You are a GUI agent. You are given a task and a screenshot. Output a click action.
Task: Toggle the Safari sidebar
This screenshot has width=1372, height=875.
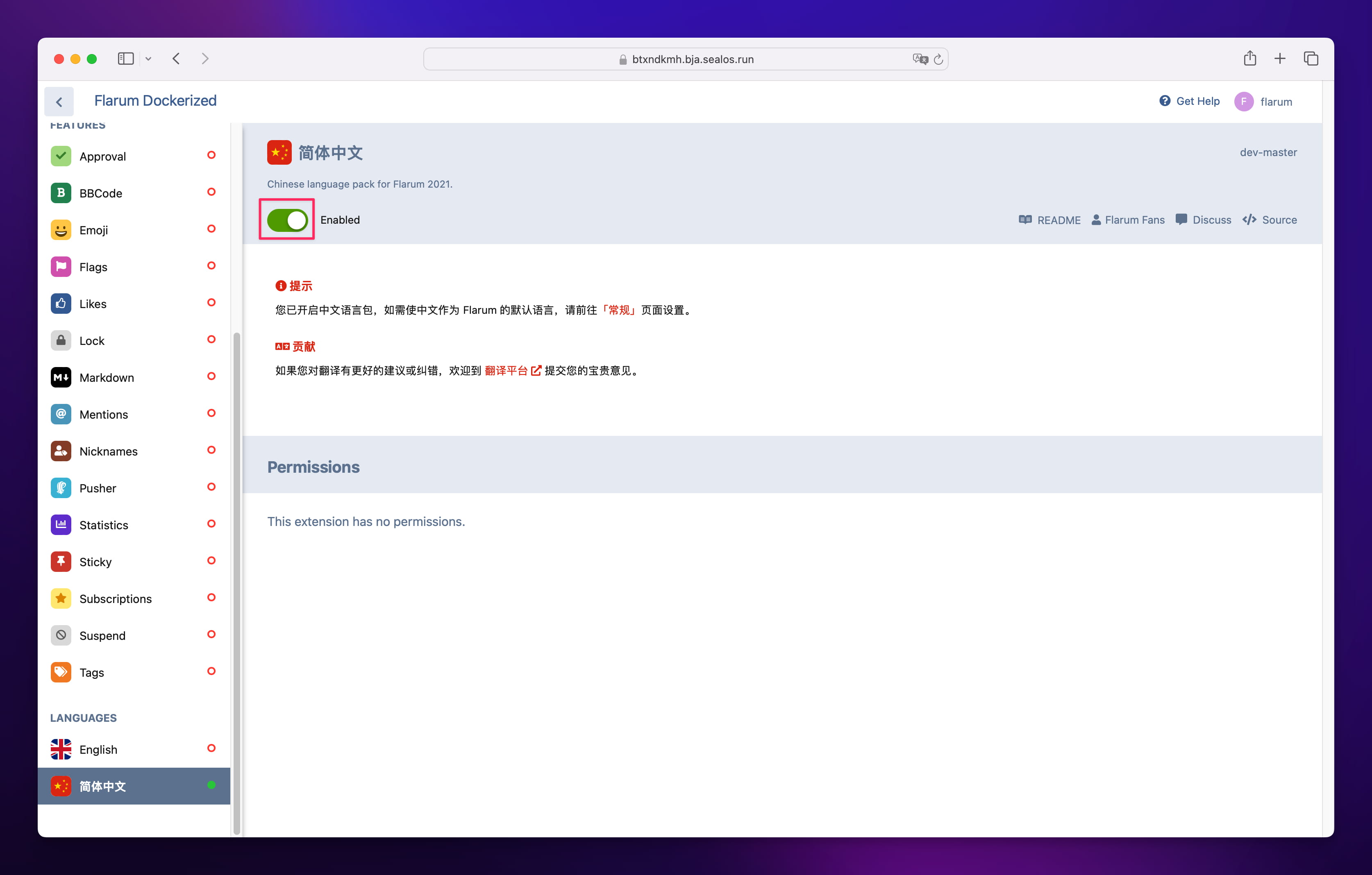126,59
